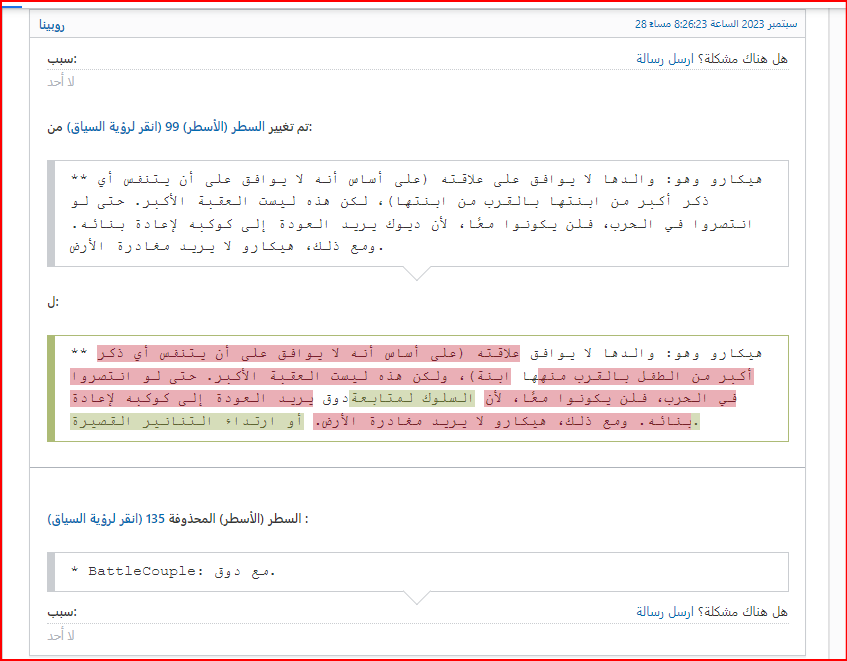Click the سبب label below BattleCouple block
847x661 pixels.
click(62, 612)
